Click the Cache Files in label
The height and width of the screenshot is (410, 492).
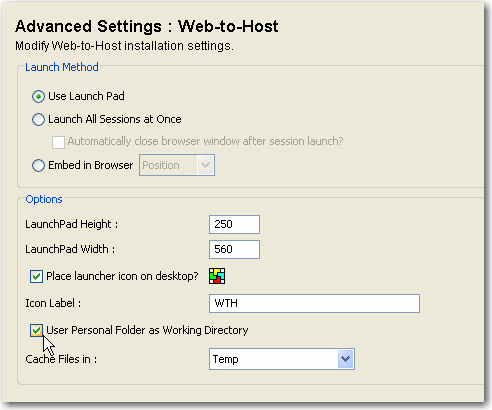coord(61,359)
